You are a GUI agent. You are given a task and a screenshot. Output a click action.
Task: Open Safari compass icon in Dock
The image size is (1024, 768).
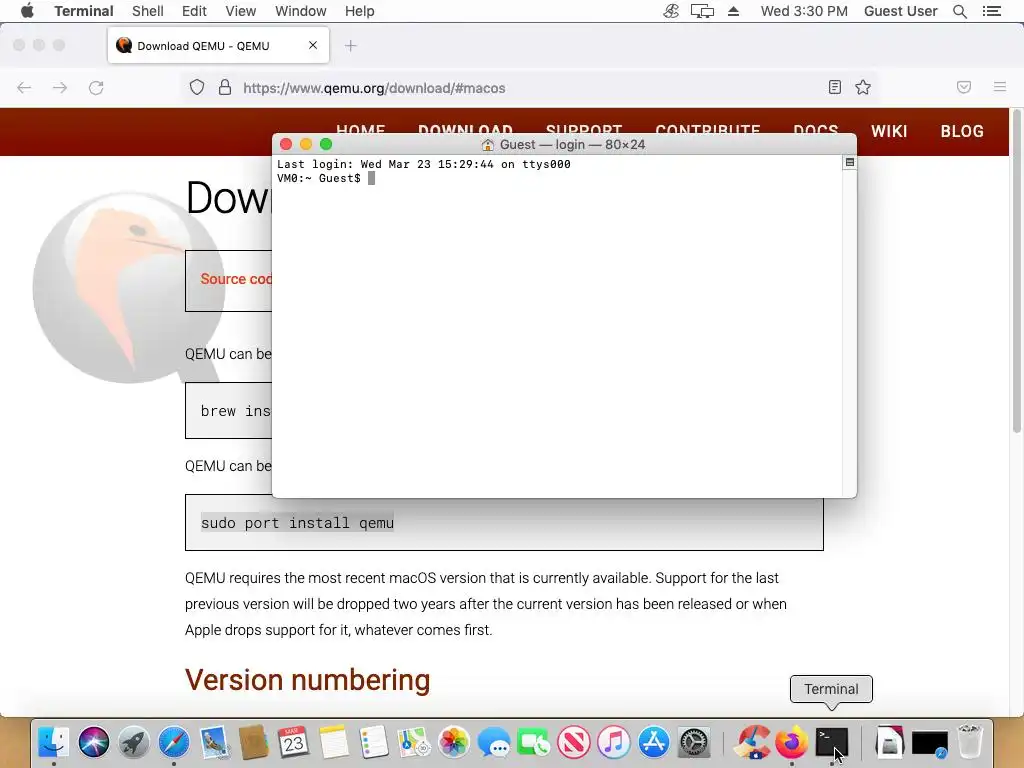(174, 743)
